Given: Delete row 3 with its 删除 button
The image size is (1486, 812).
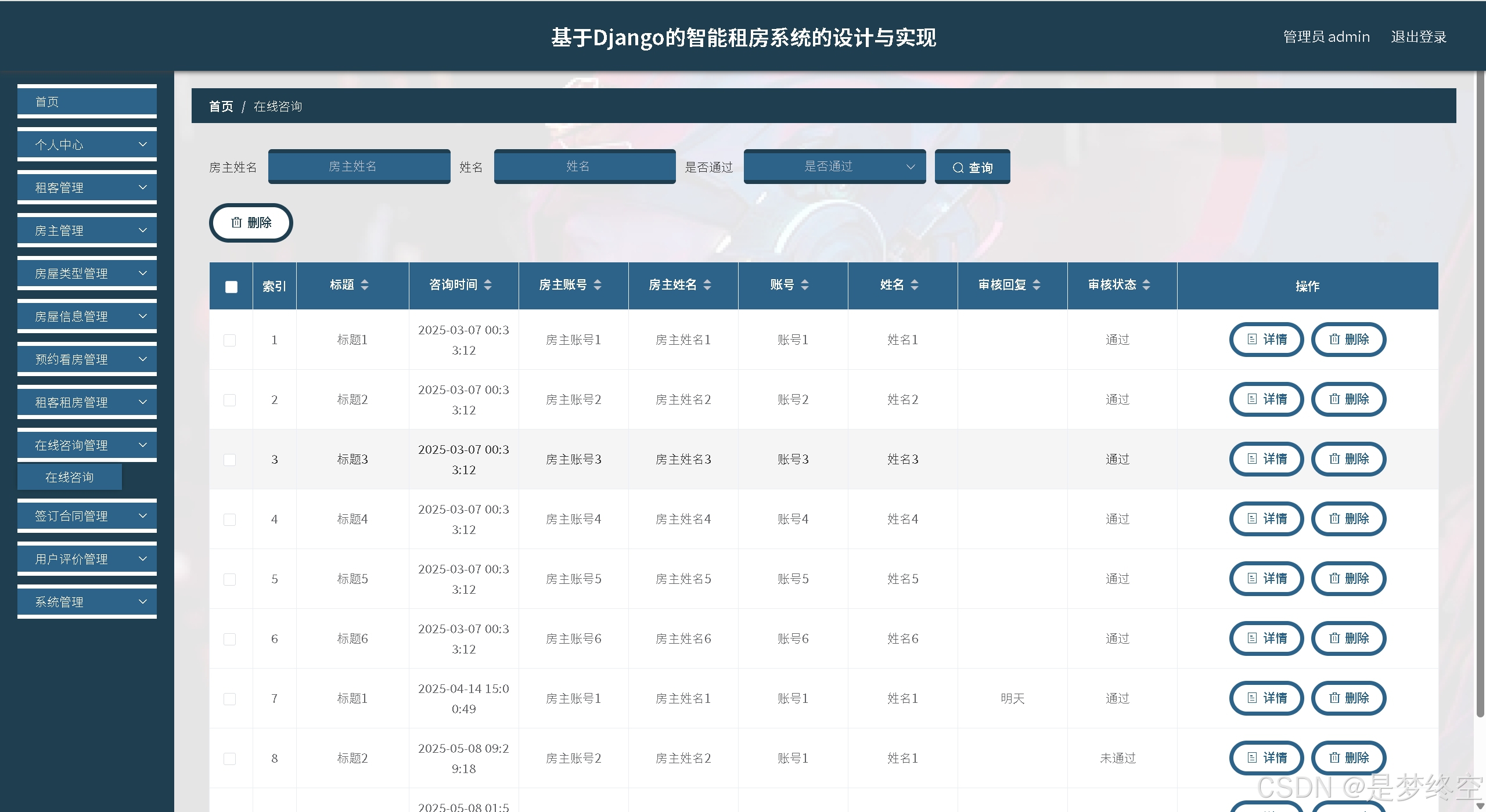Looking at the screenshot, I should click(1348, 459).
